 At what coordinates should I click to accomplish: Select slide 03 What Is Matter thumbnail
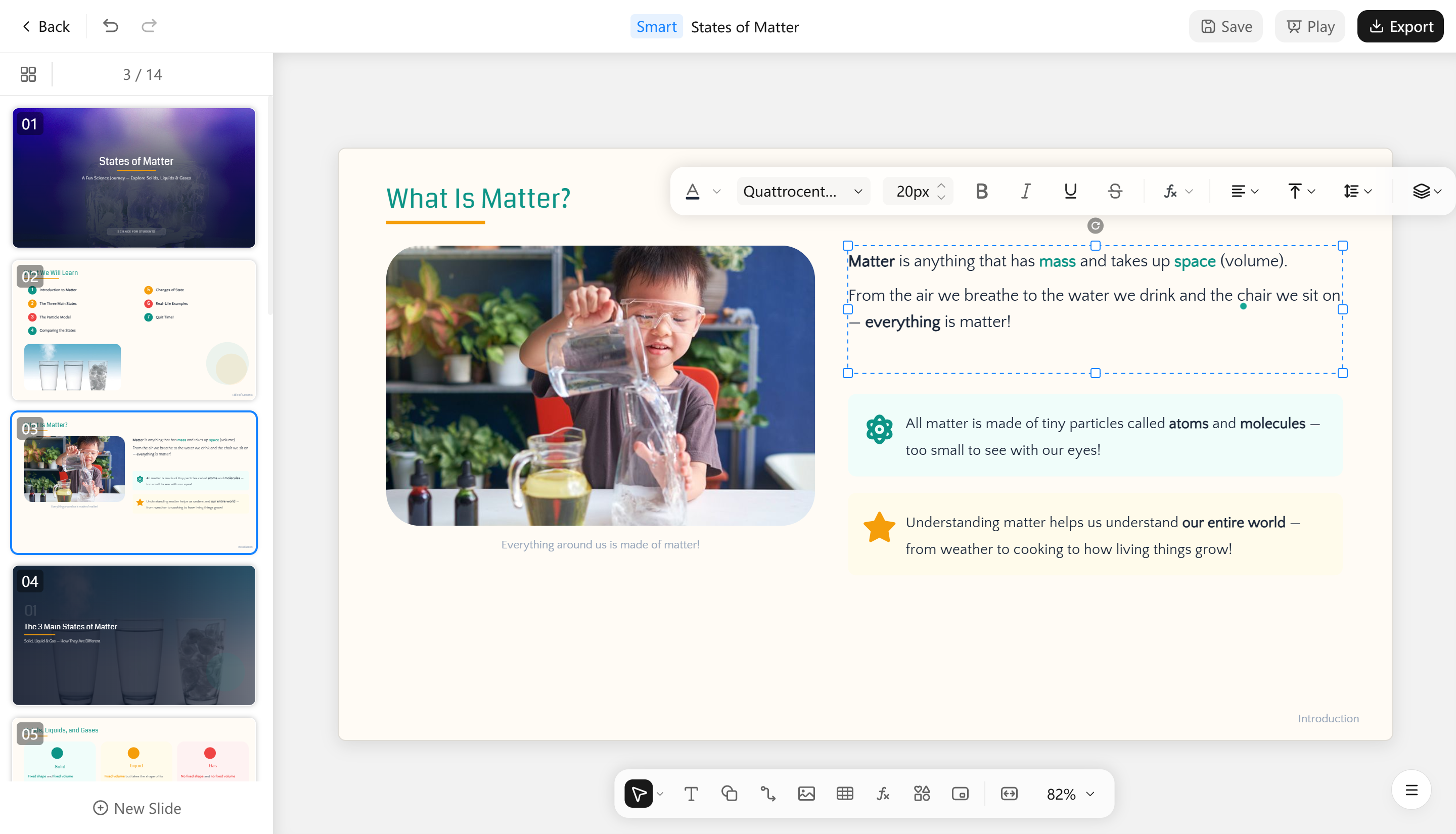coord(134,482)
